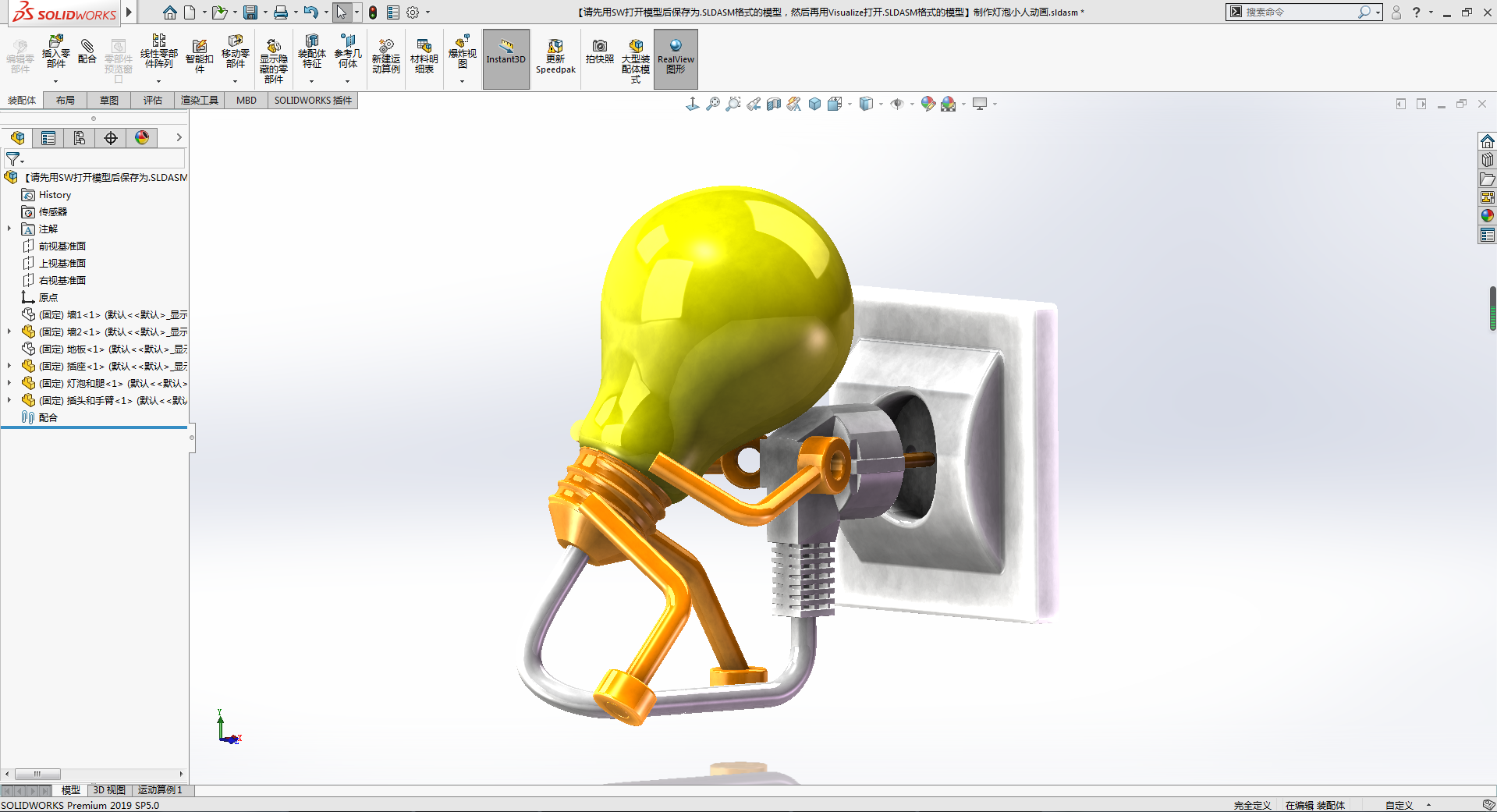
Task: Open the ConfigurationManager tab in left panel
Action: (80, 138)
